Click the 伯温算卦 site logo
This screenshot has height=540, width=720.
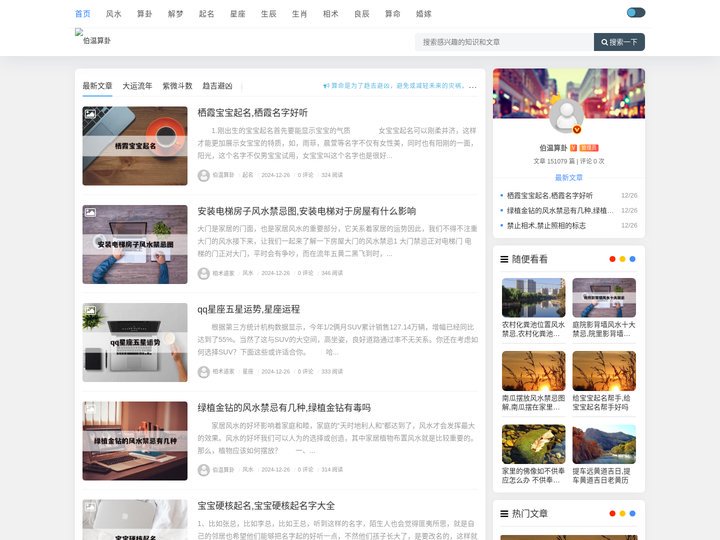click(93, 37)
